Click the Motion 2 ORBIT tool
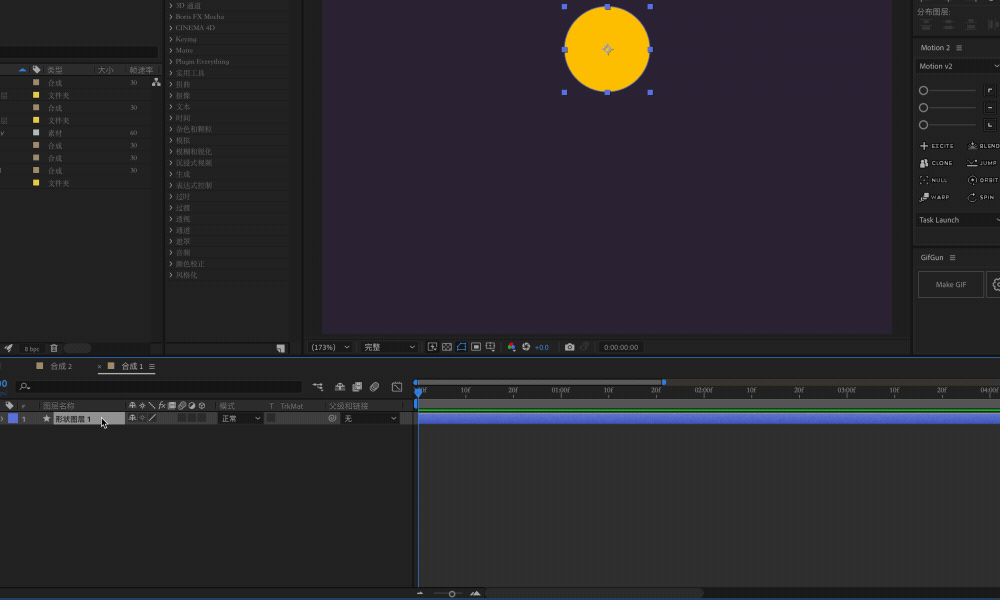The height and width of the screenshot is (600, 1000). [x=983, y=180]
